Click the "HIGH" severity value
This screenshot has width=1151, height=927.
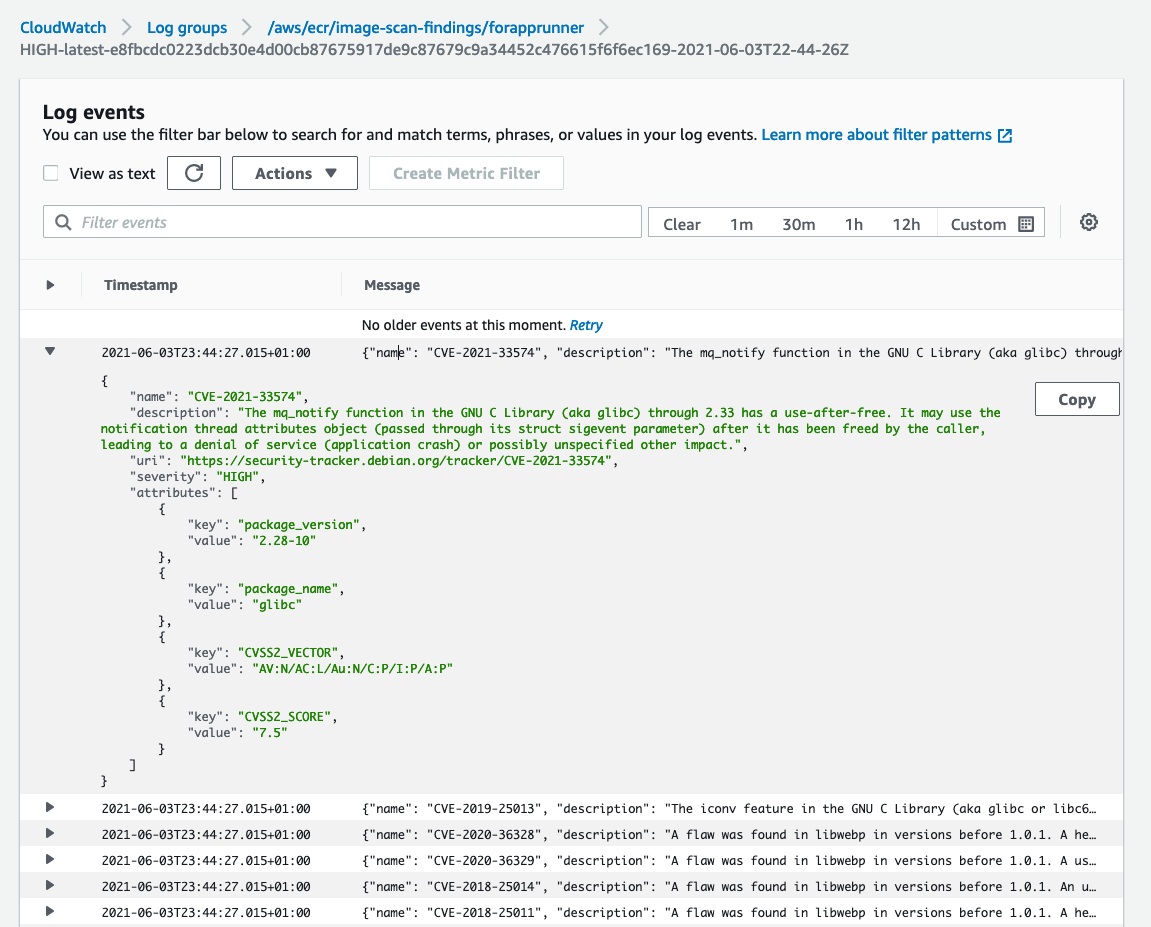click(x=238, y=477)
